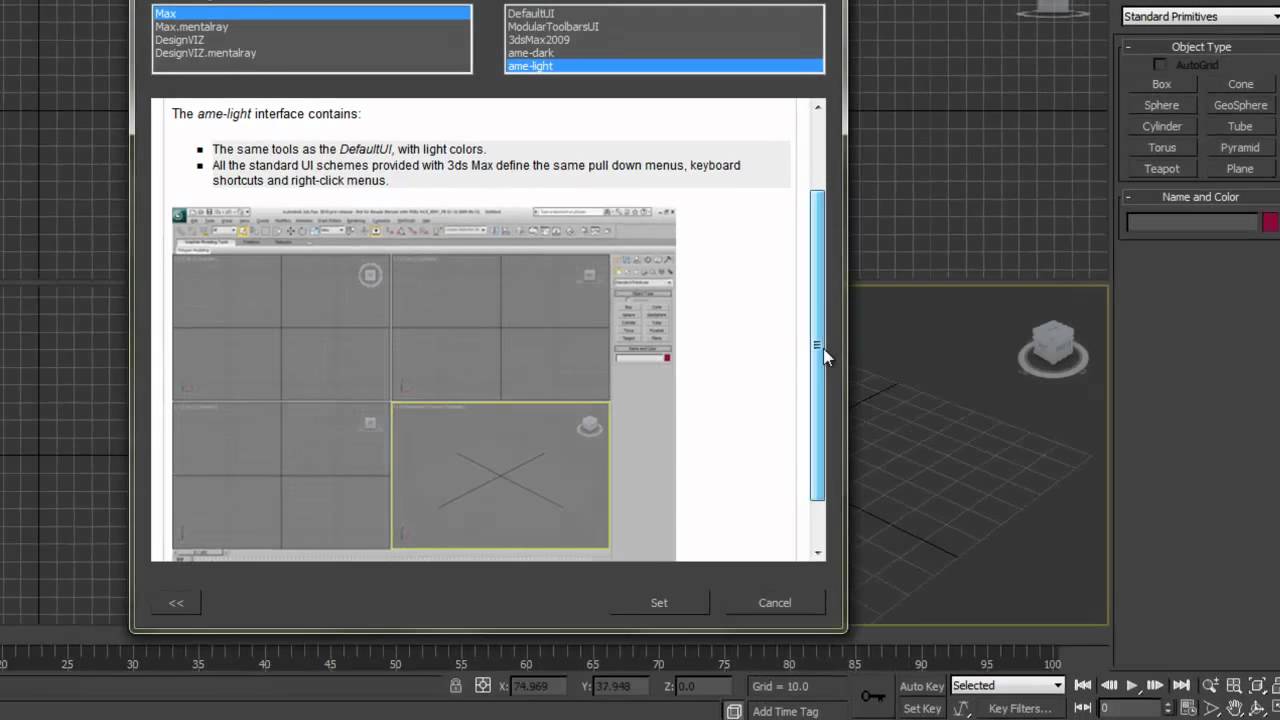
Task: Click the X coordinate field
Action: click(539, 686)
